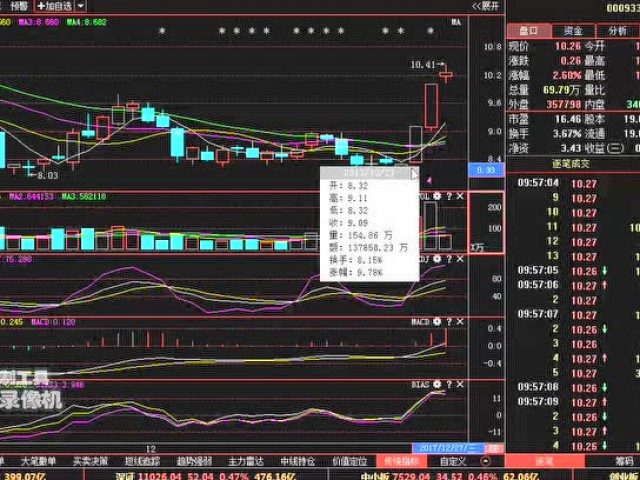Select the 短线追踪 bottom tab

pyautogui.click(x=142, y=461)
